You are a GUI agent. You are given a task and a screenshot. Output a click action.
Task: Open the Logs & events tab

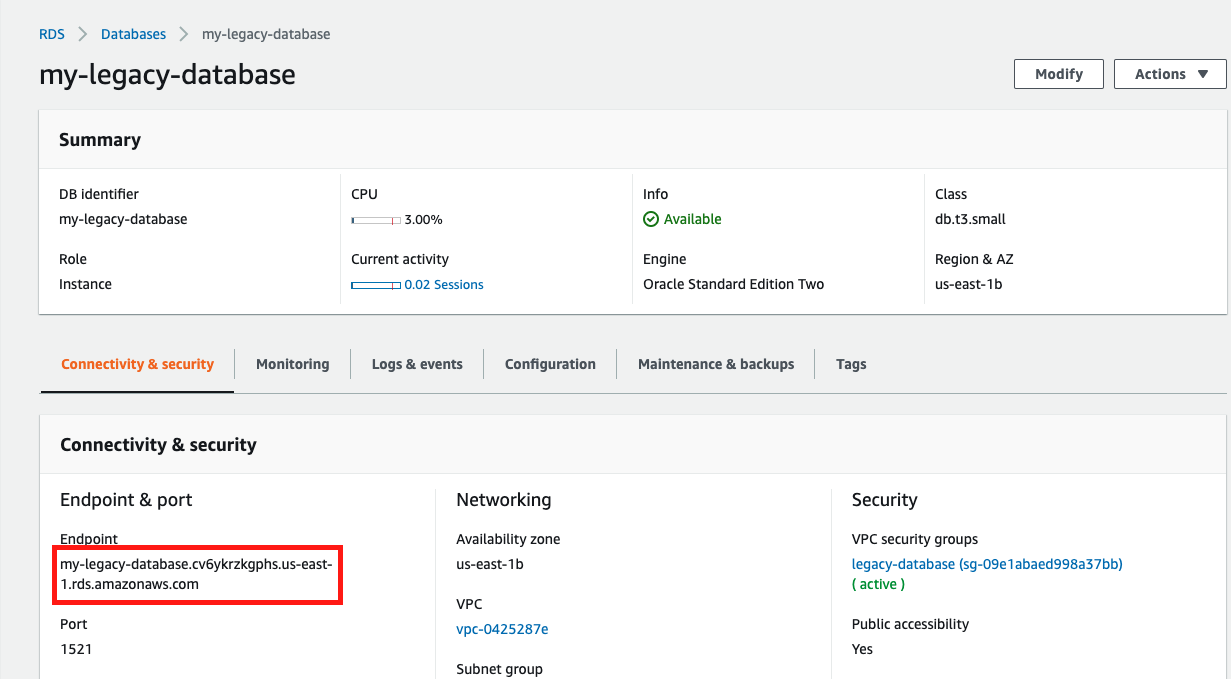[417, 364]
